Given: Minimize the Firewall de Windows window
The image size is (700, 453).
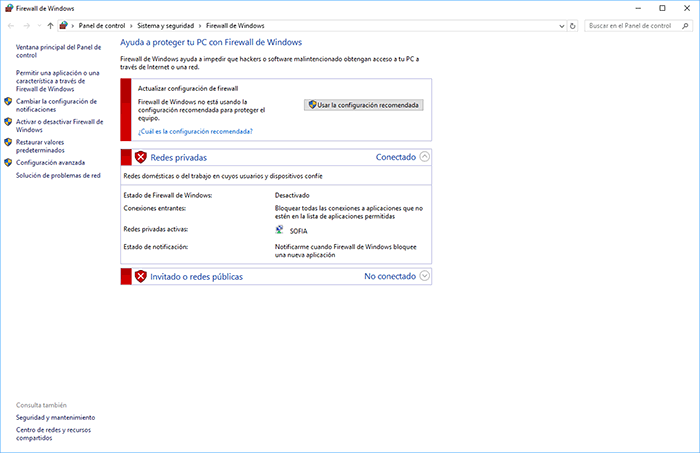Looking at the screenshot, I should 638,8.
